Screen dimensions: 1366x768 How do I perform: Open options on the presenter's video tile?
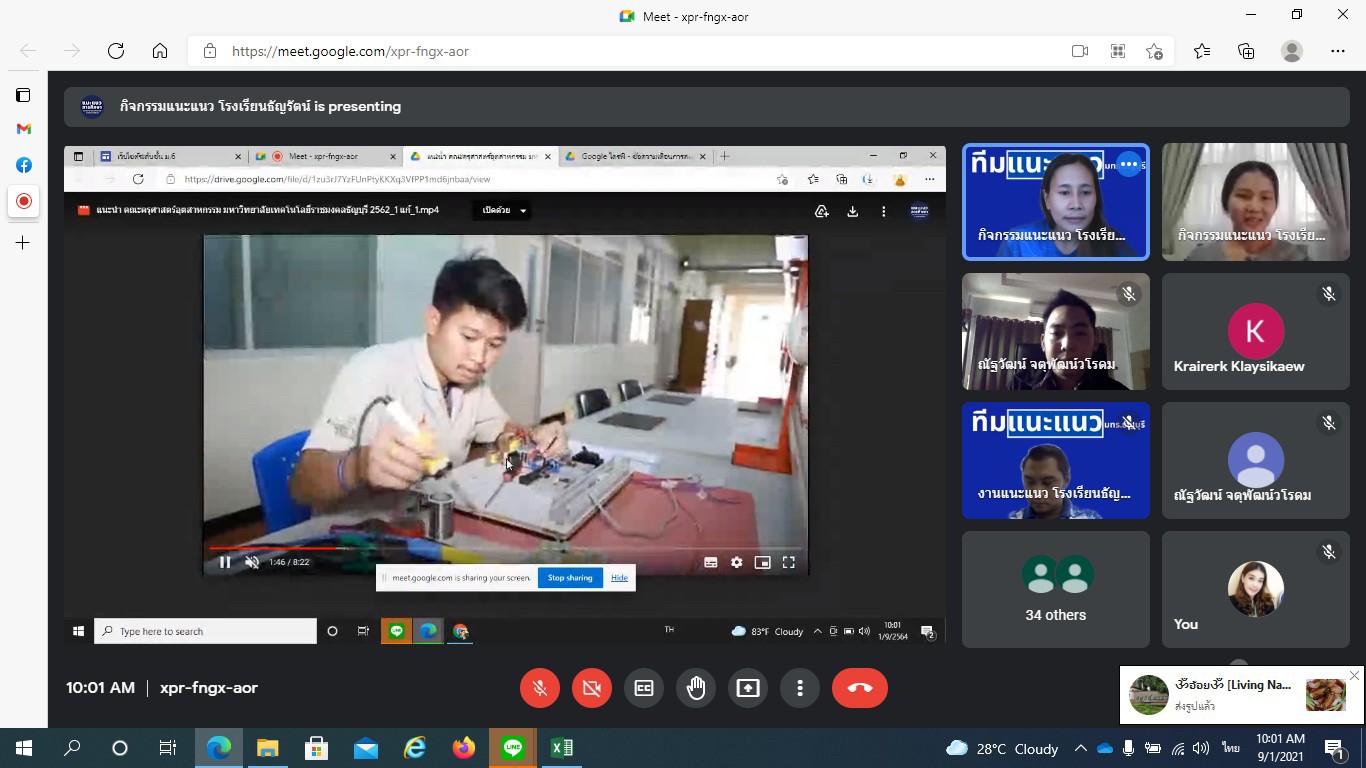click(1129, 165)
